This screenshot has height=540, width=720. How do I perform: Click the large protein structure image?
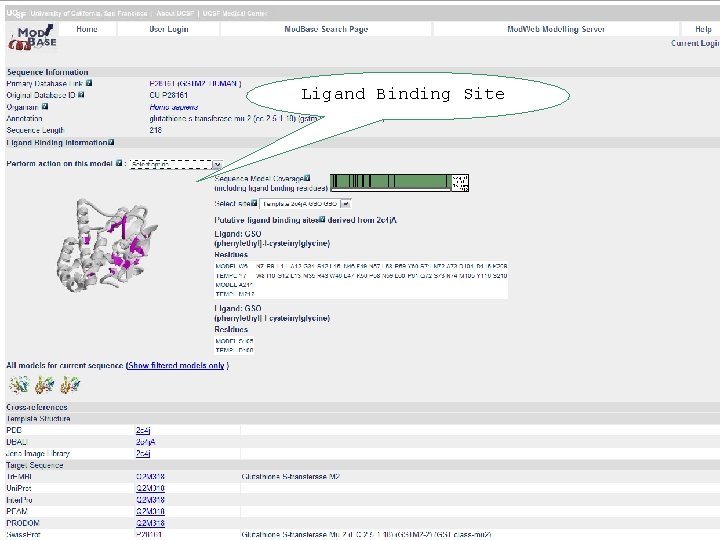click(x=107, y=245)
